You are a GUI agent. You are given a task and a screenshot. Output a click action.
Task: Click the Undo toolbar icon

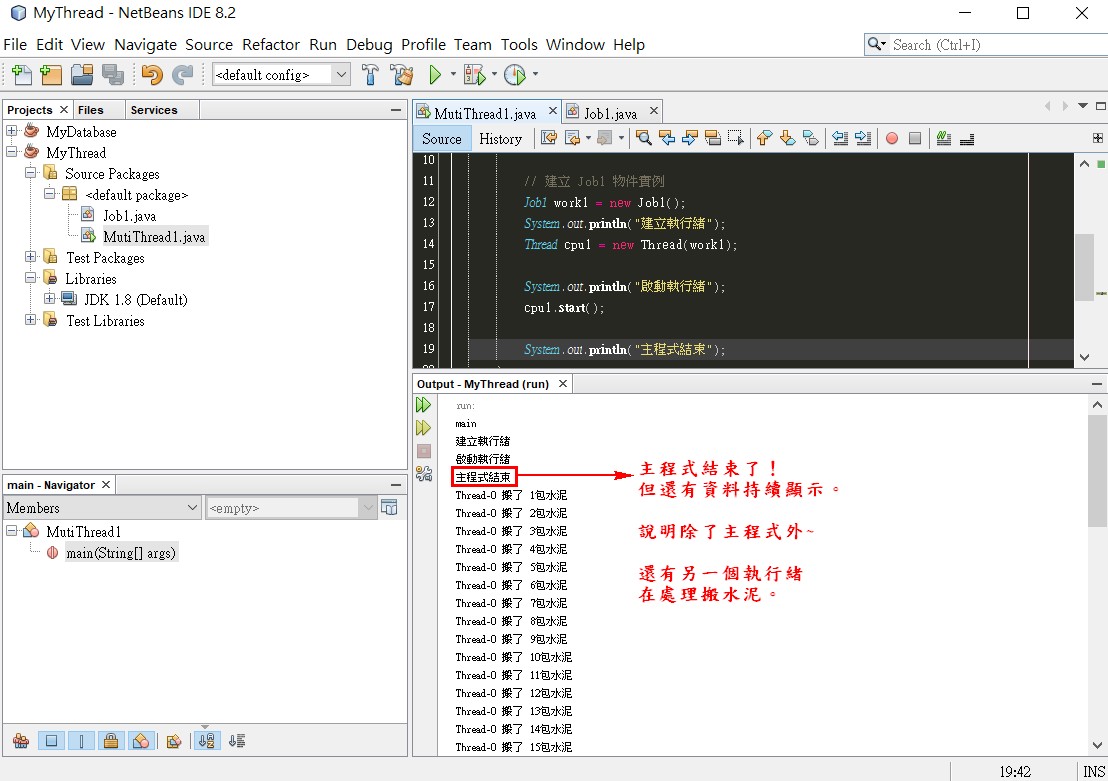pyautogui.click(x=152, y=74)
